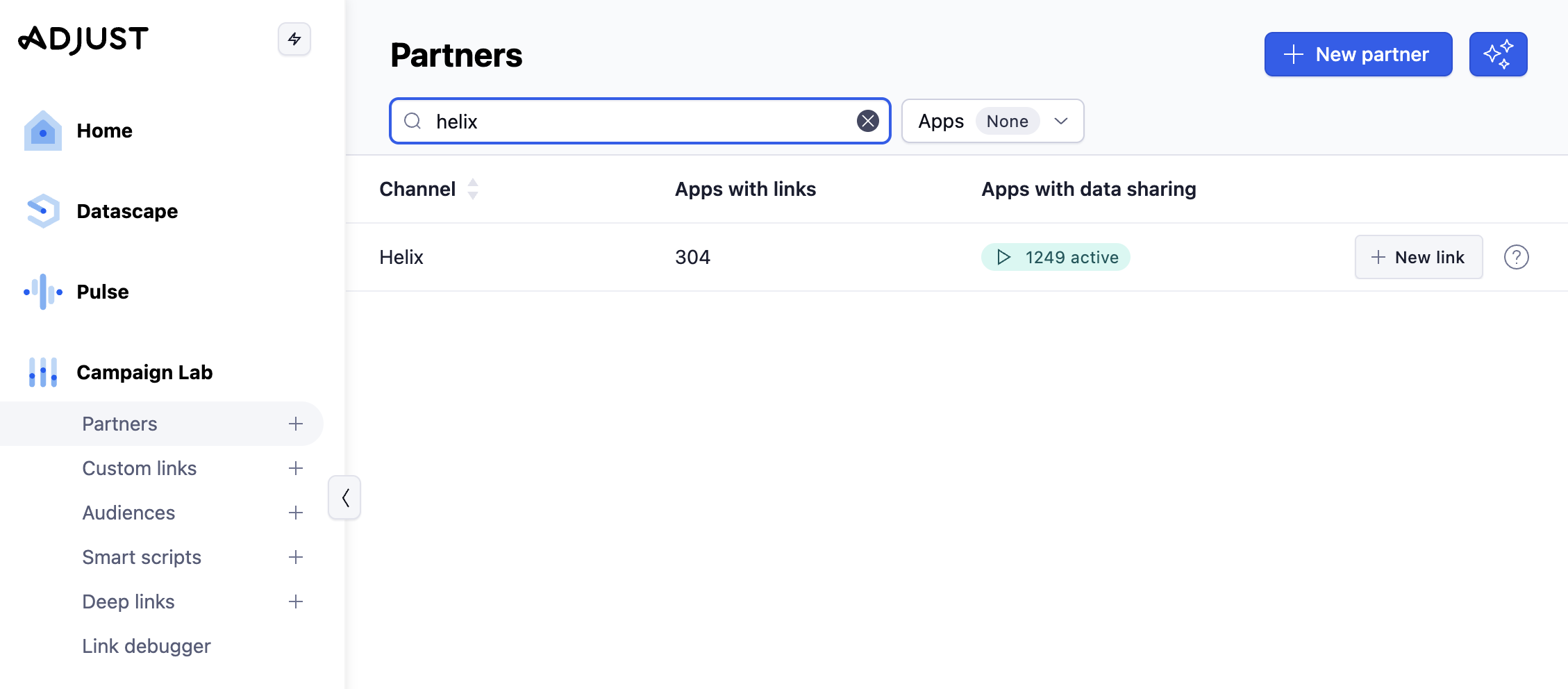The height and width of the screenshot is (689, 1568).
Task: Open the Helix channel row
Action: click(401, 257)
